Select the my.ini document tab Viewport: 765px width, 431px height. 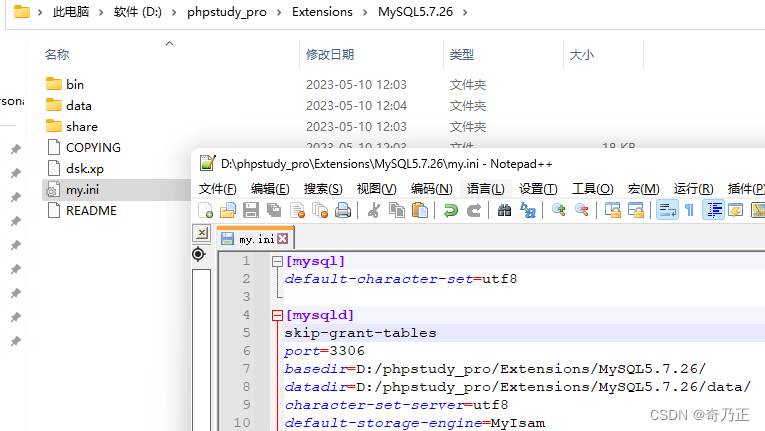255,239
